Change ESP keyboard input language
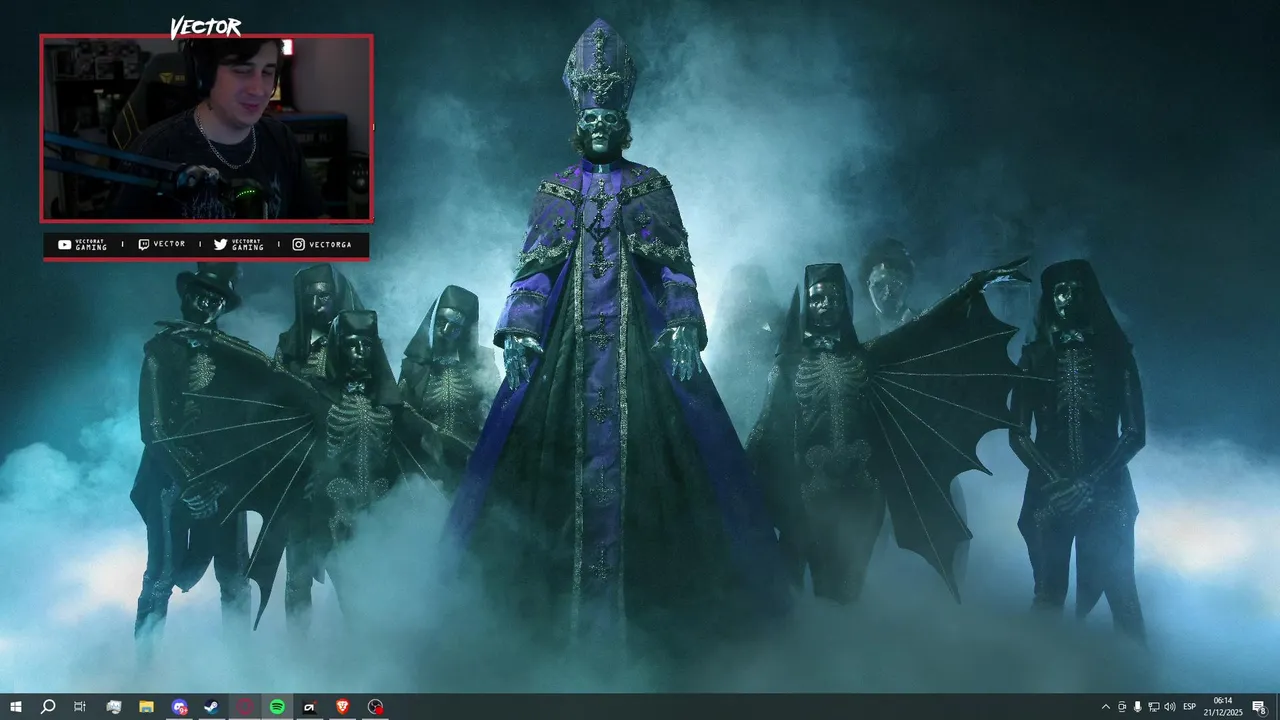Screen dimensions: 1280x720 coord(1190,707)
